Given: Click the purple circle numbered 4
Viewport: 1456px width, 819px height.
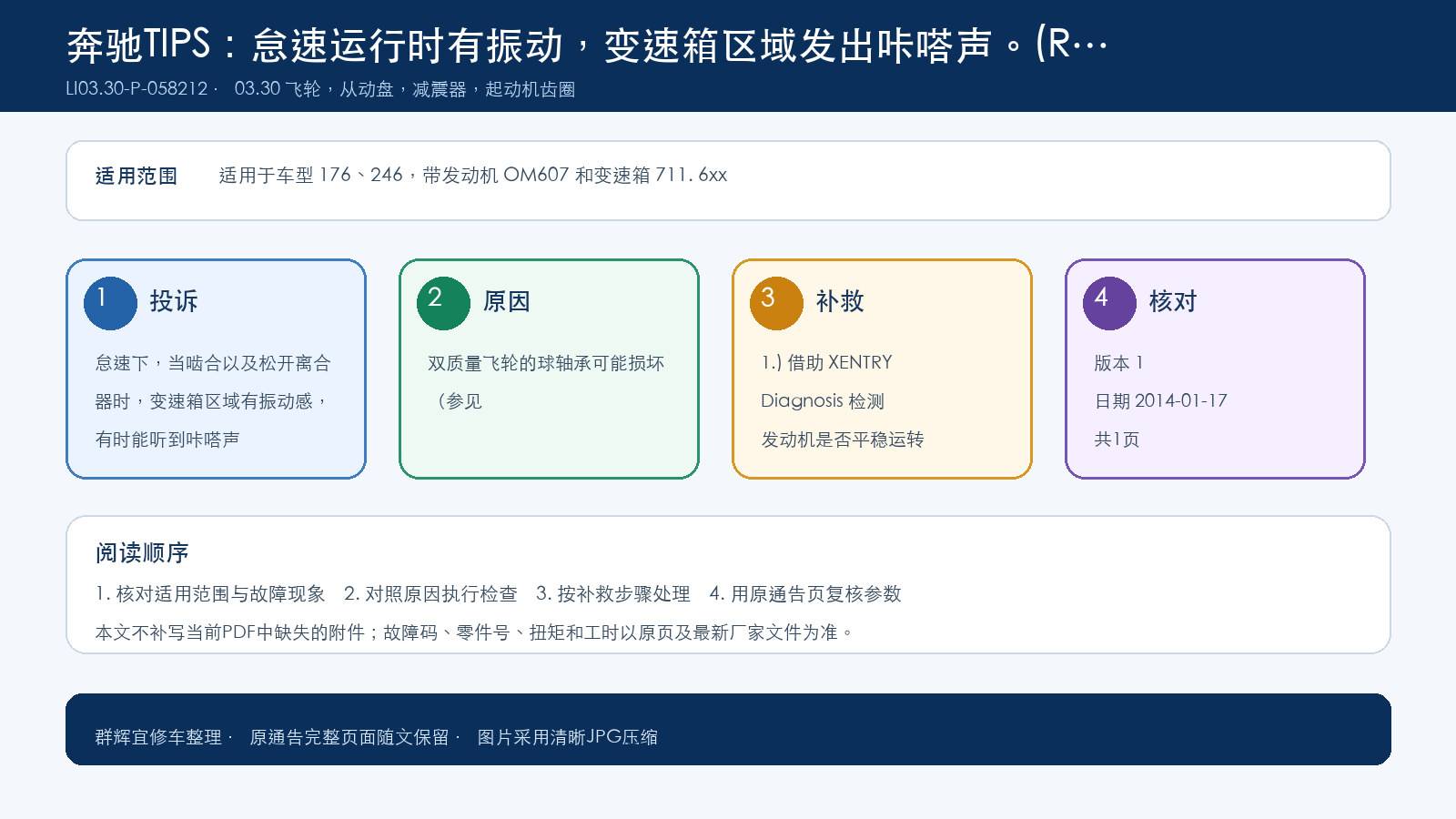Looking at the screenshot, I should pyautogui.click(x=1109, y=303).
